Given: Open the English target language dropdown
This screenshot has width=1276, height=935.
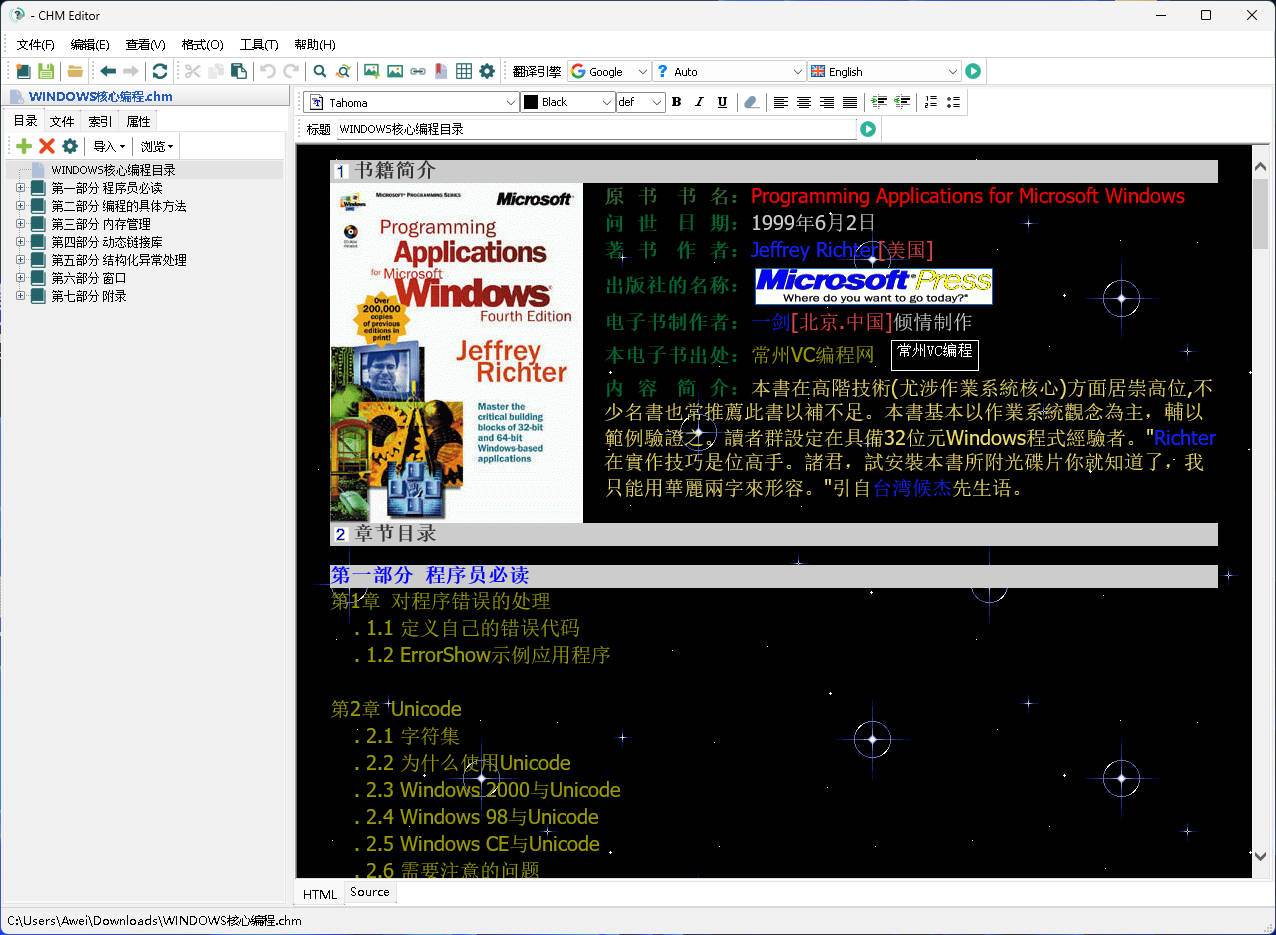Looking at the screenshot, I should click(885, 71).
